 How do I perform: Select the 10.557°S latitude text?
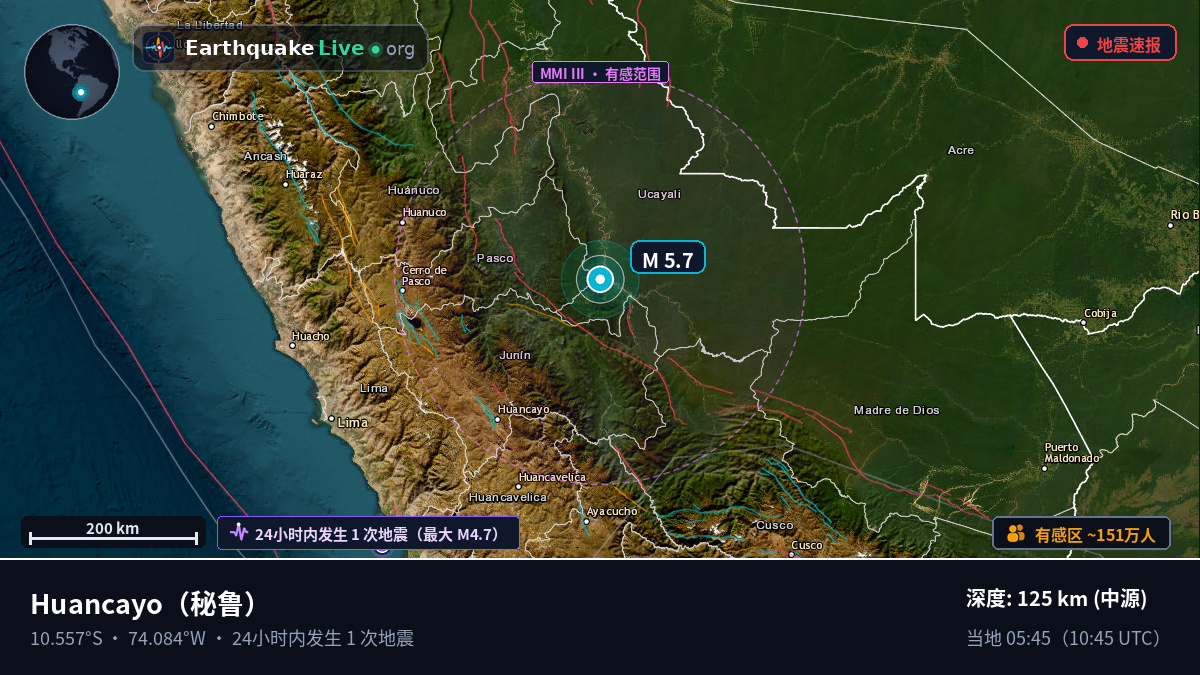pos(66,638)
